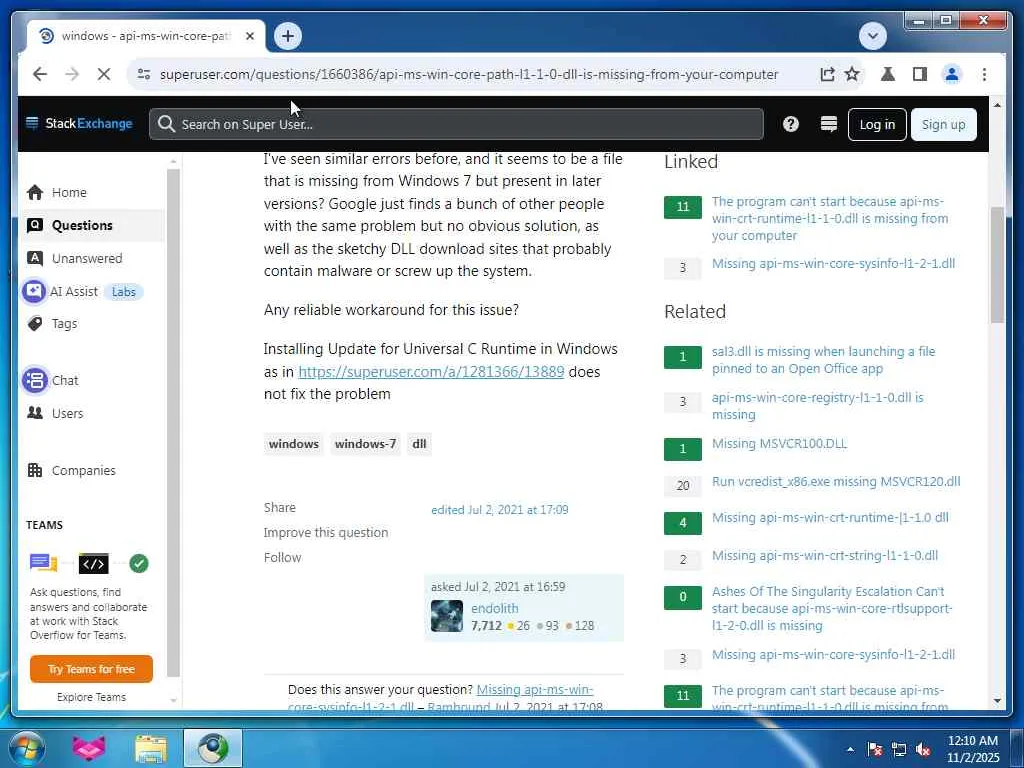Open Ashes Of The Singularity Escalation question
The image size is (1024, 768).
pyautogui.click(x=831, y=608)
